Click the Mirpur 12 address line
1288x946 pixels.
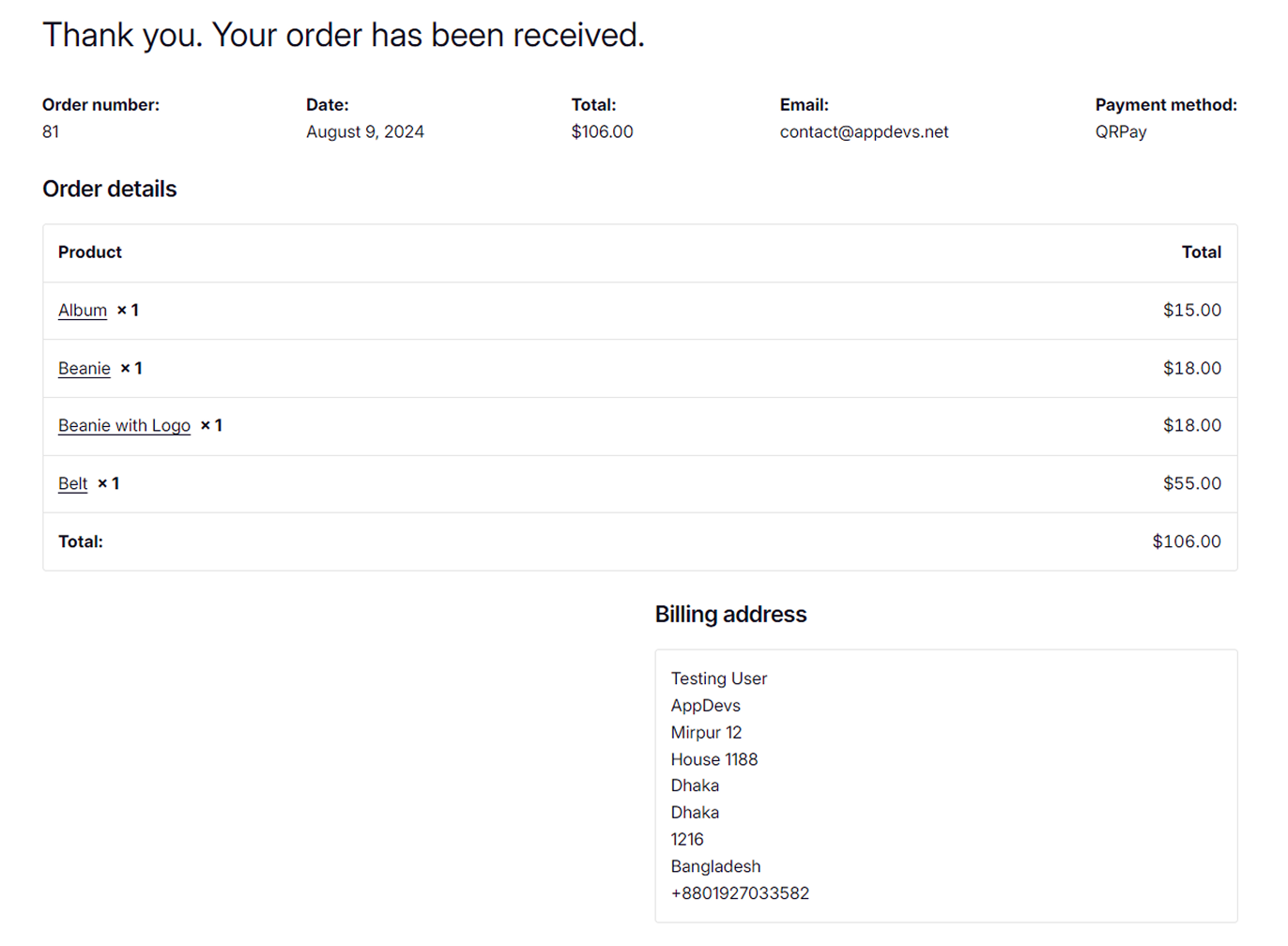click(x=706, y=732)
